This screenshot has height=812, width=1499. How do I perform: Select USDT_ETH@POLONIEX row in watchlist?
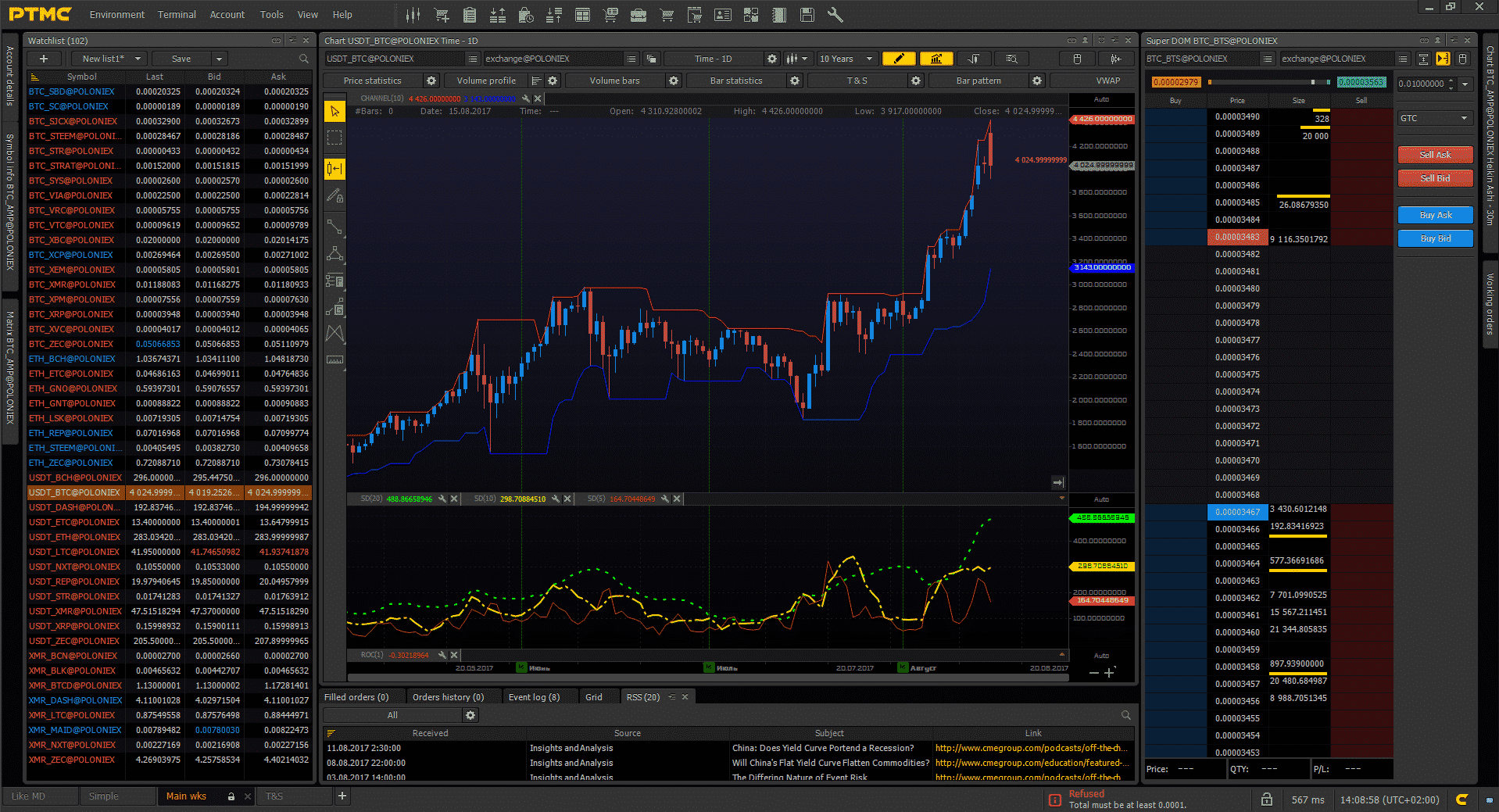pos(75,537)
